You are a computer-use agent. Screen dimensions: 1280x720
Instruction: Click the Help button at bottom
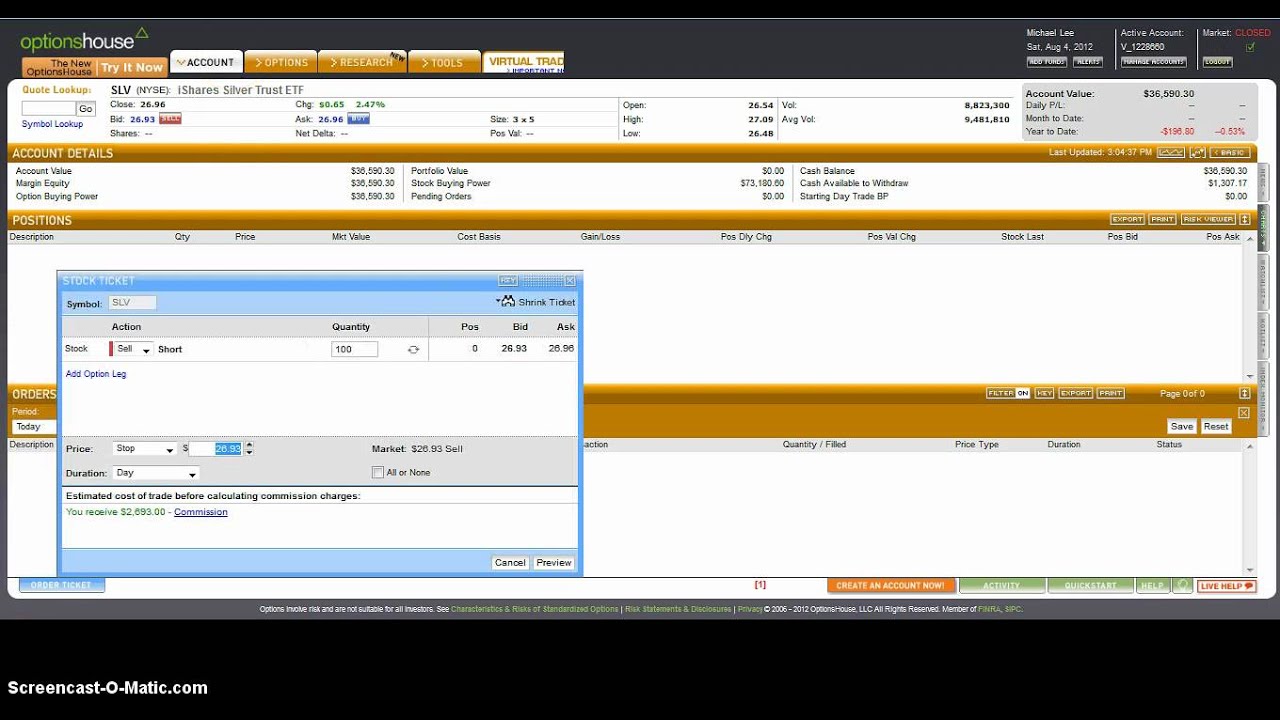(1153, 586)
